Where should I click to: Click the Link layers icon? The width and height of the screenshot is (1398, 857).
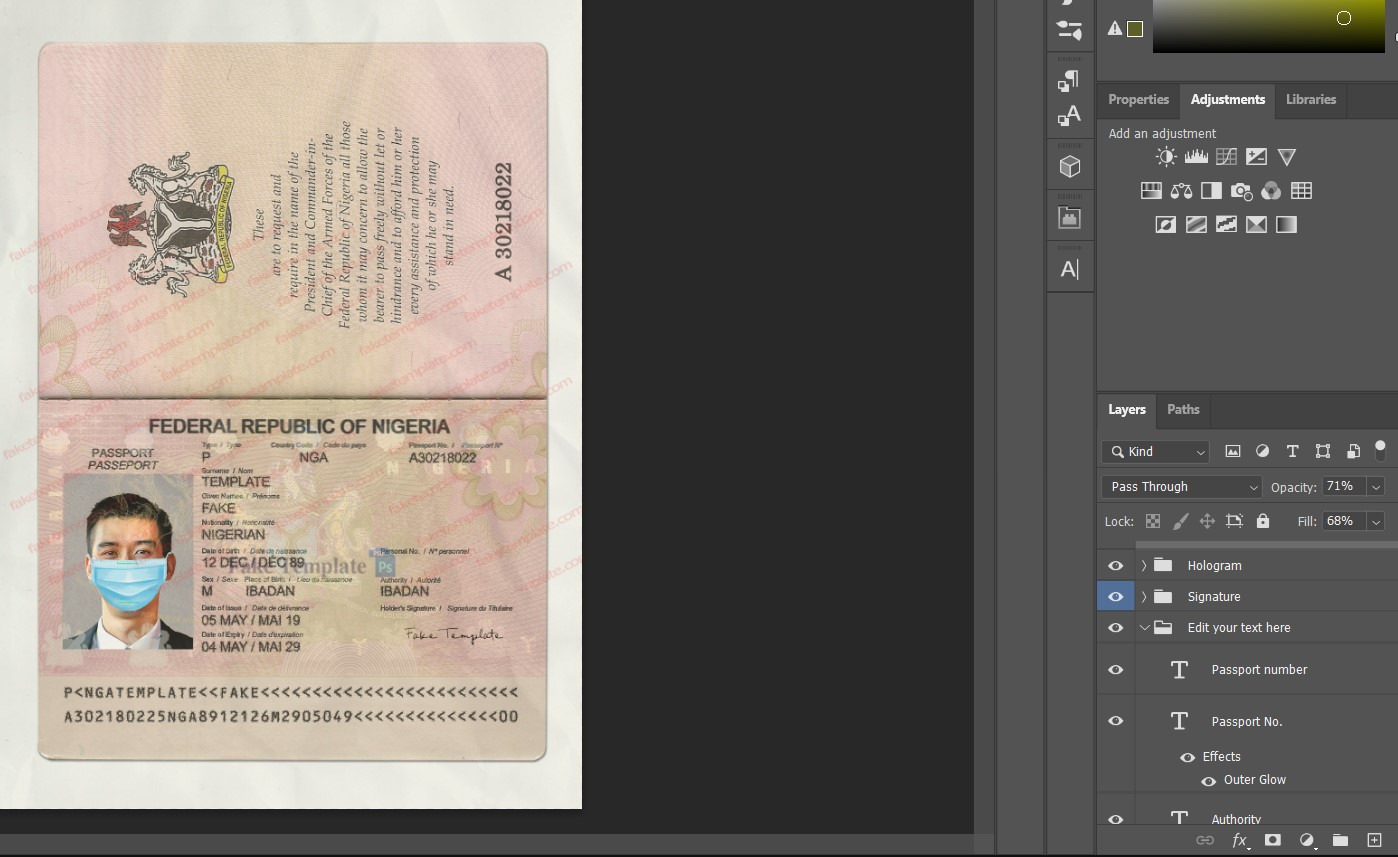(x=1205, y=840)
